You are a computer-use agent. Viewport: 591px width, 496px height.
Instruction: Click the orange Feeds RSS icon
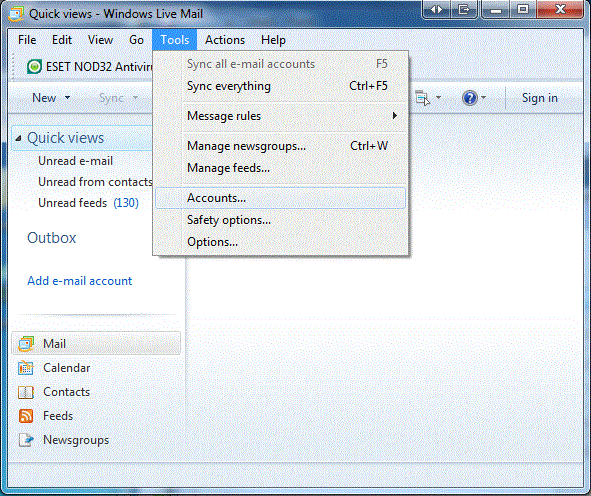[x=26, y=416]
